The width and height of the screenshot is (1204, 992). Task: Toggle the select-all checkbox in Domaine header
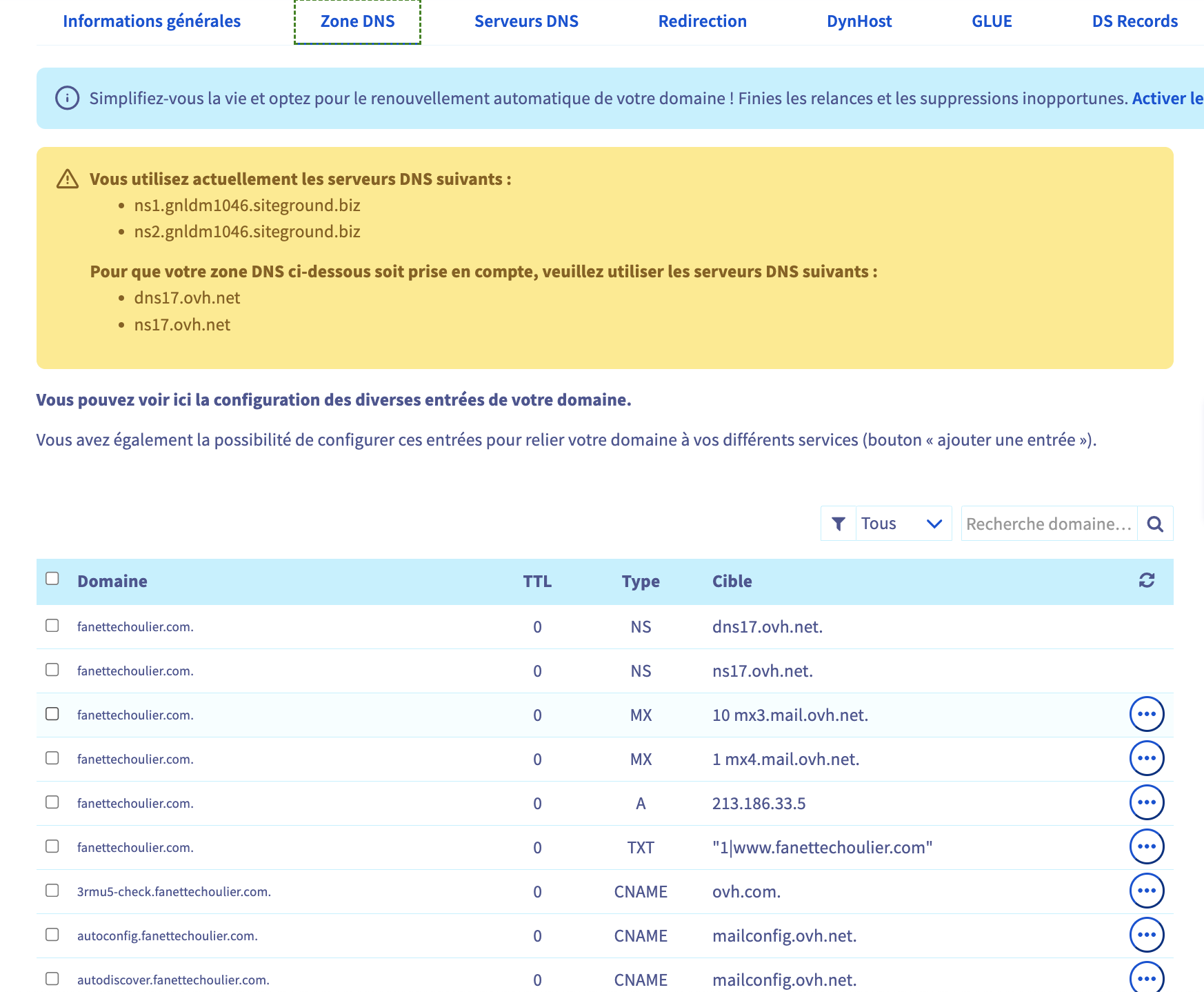[52, 578]
